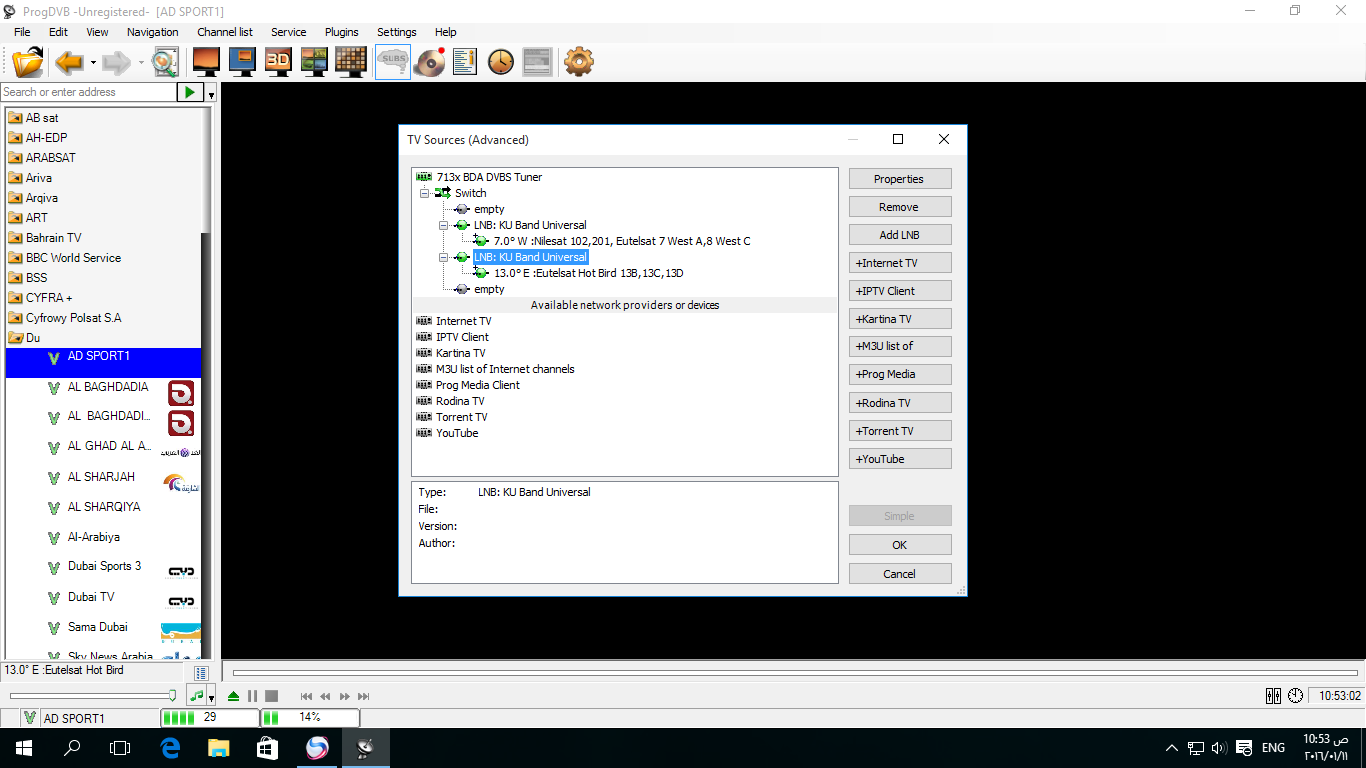Collapse the LNB node above Nilesat entry
1366x768 pixels.
pyautogui.click(x=444, y=225)
